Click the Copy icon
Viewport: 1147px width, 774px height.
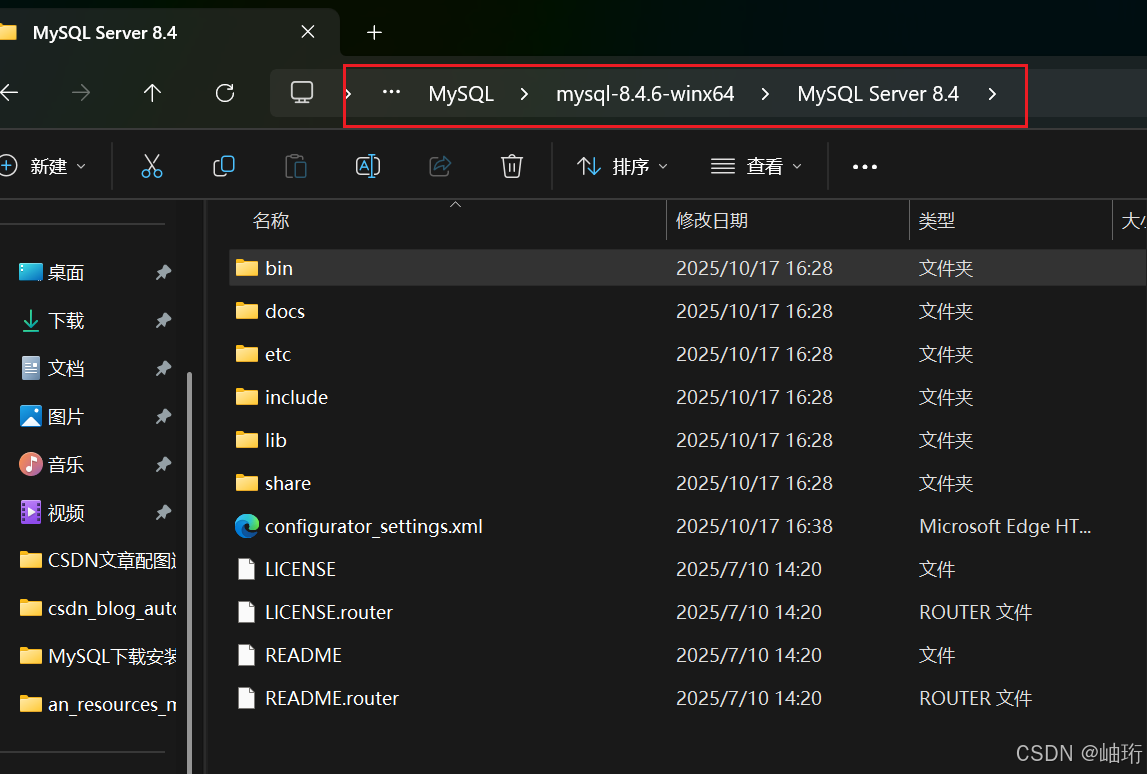[x=223, y=166]
